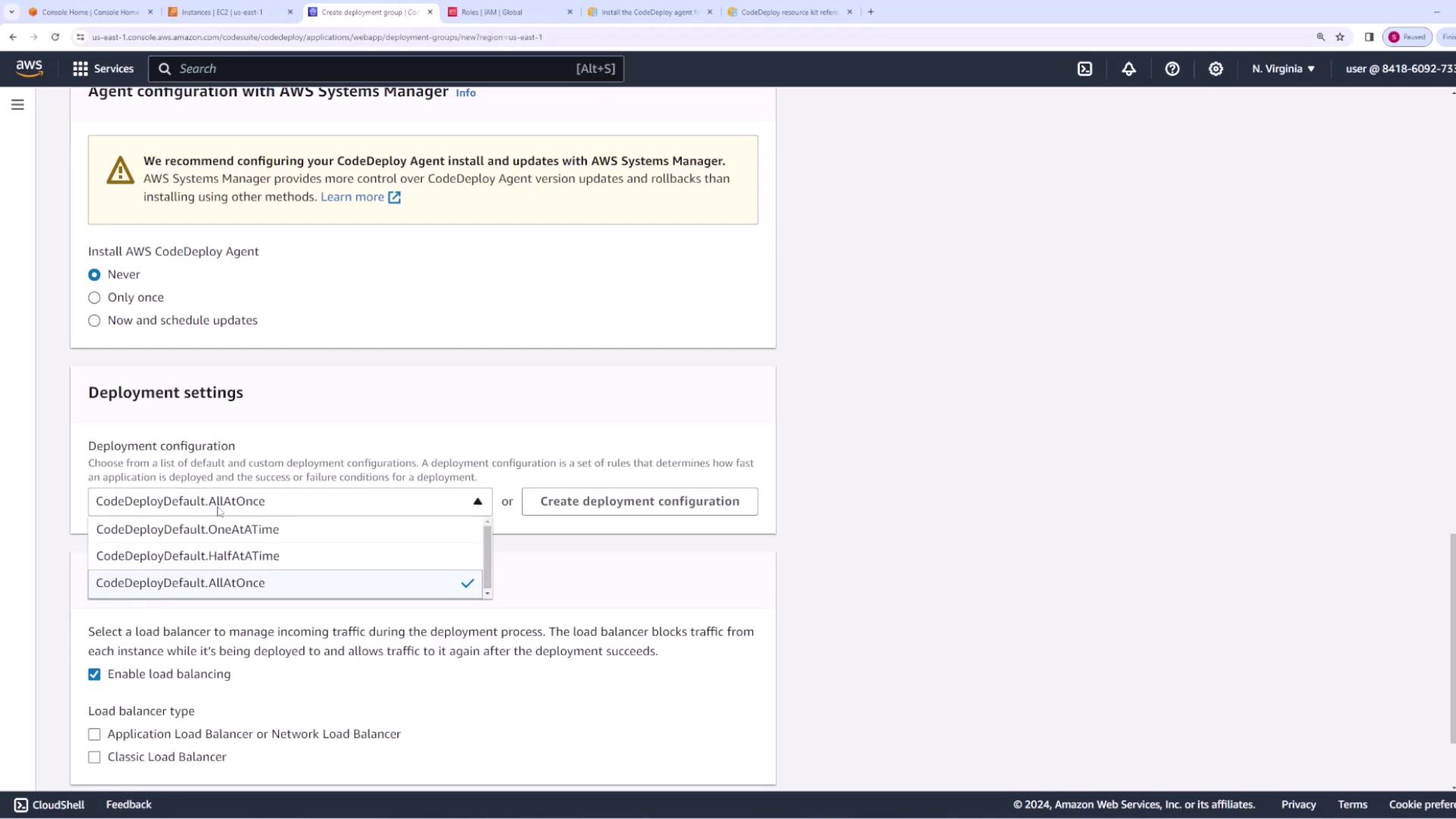Screen dimensions: 1456x819
Task: Uncheck Enable load balancing checkbox
Action: click(94, 674)
